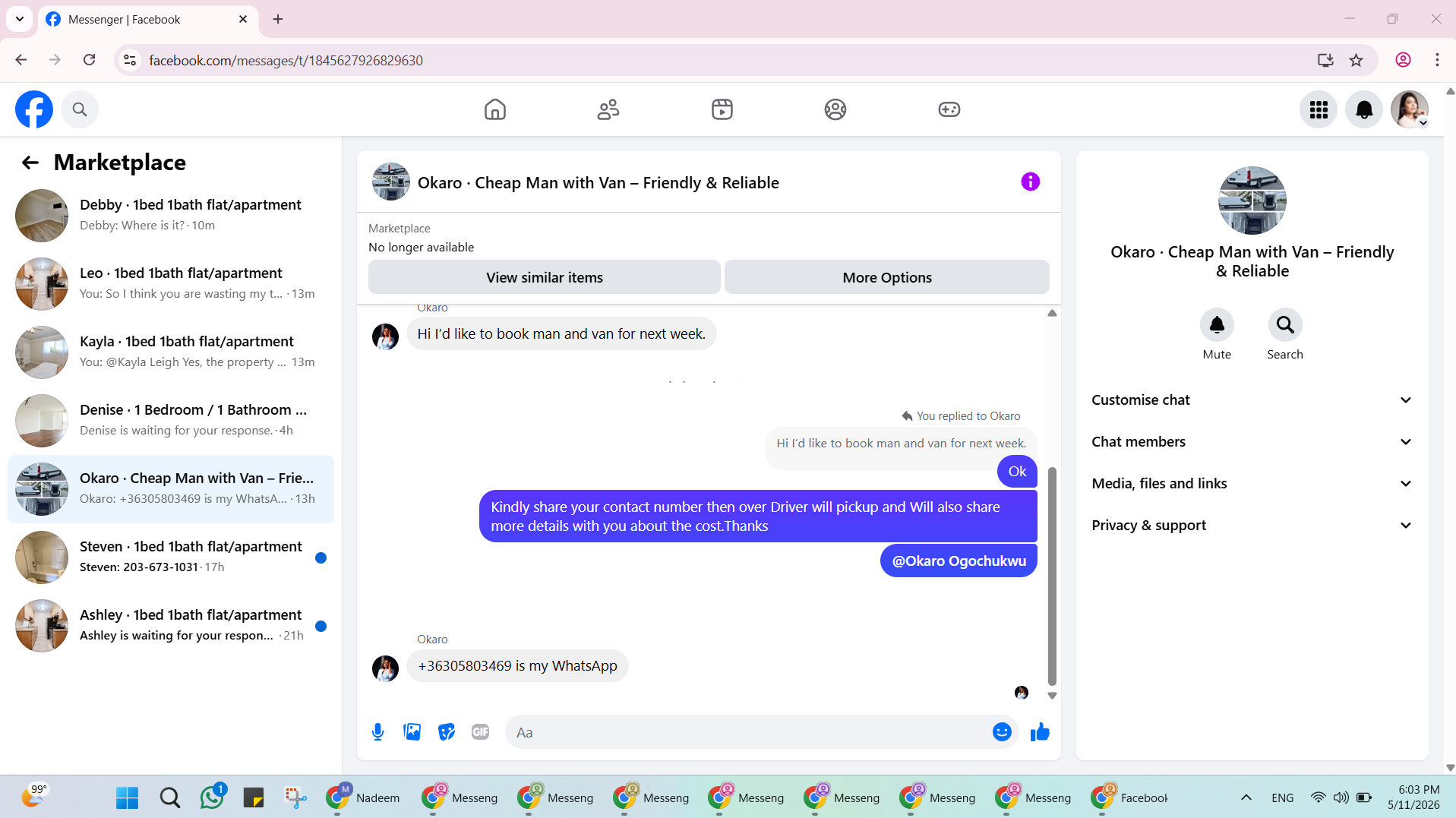Click the 'Ok' message bubble
Image resolution: width=1456 pixels, height=818 pixels.
(1017, 472)
